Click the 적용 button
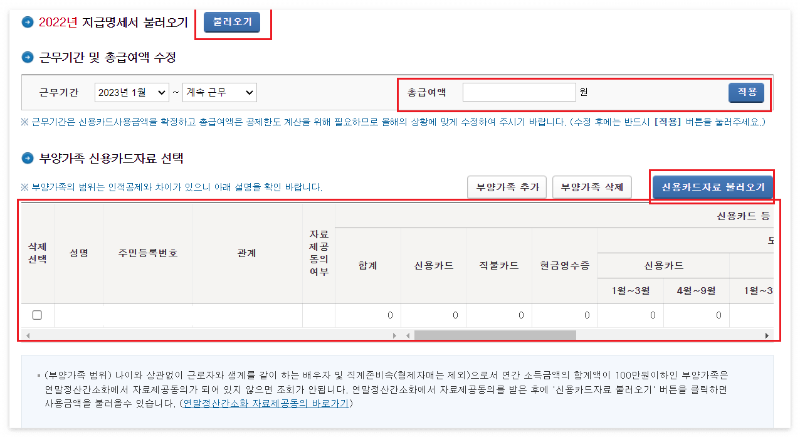Image resolution: width=800 pixels, height=437 pixels. click(x=746, y=92)
